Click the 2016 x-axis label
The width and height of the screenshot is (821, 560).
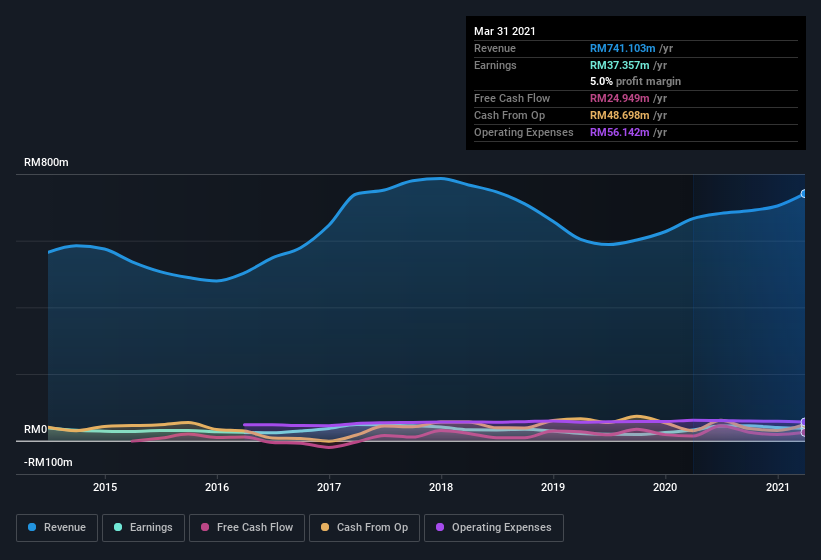coord(217,487)
